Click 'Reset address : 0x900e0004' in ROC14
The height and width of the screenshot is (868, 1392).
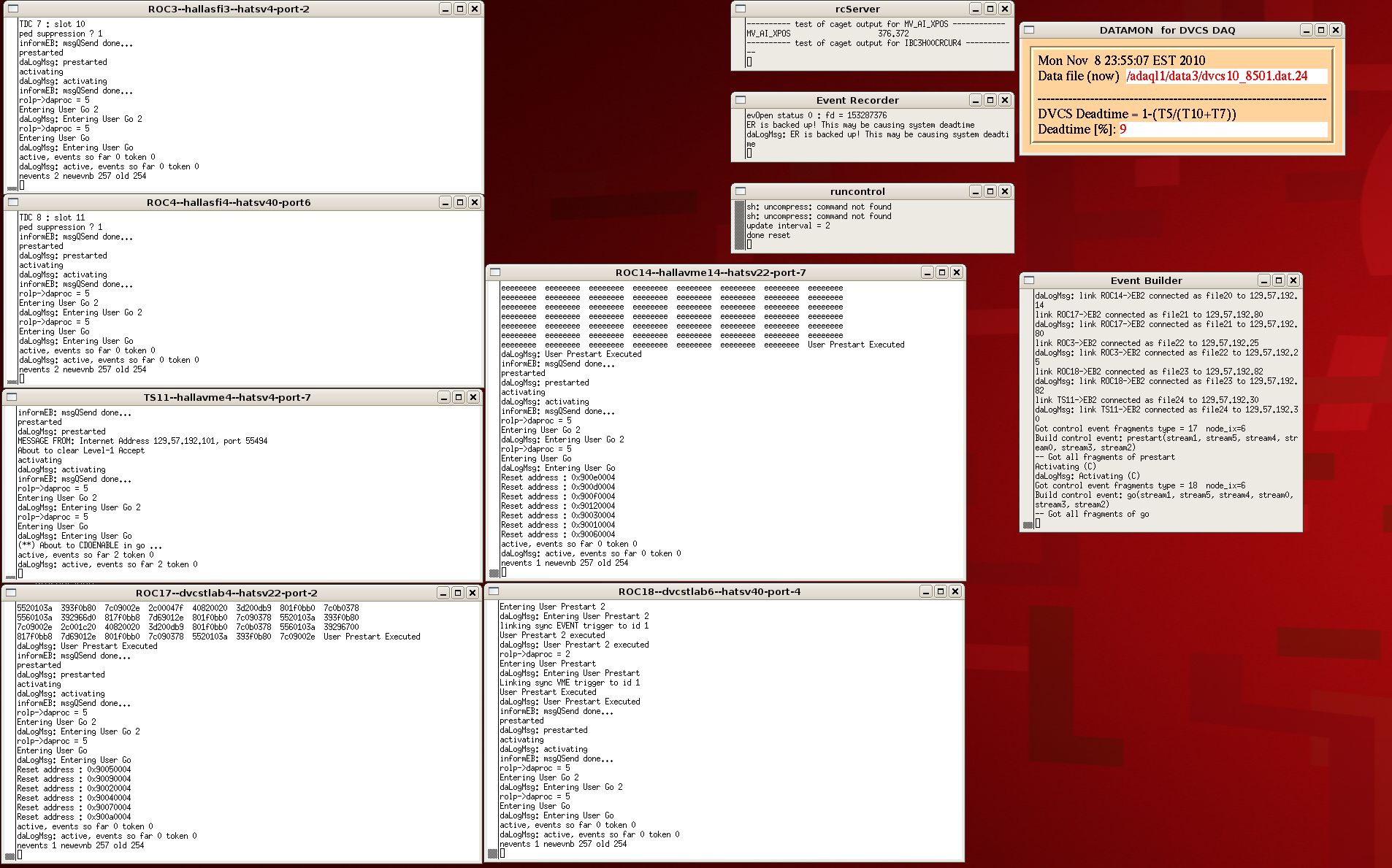coord(558,477)
